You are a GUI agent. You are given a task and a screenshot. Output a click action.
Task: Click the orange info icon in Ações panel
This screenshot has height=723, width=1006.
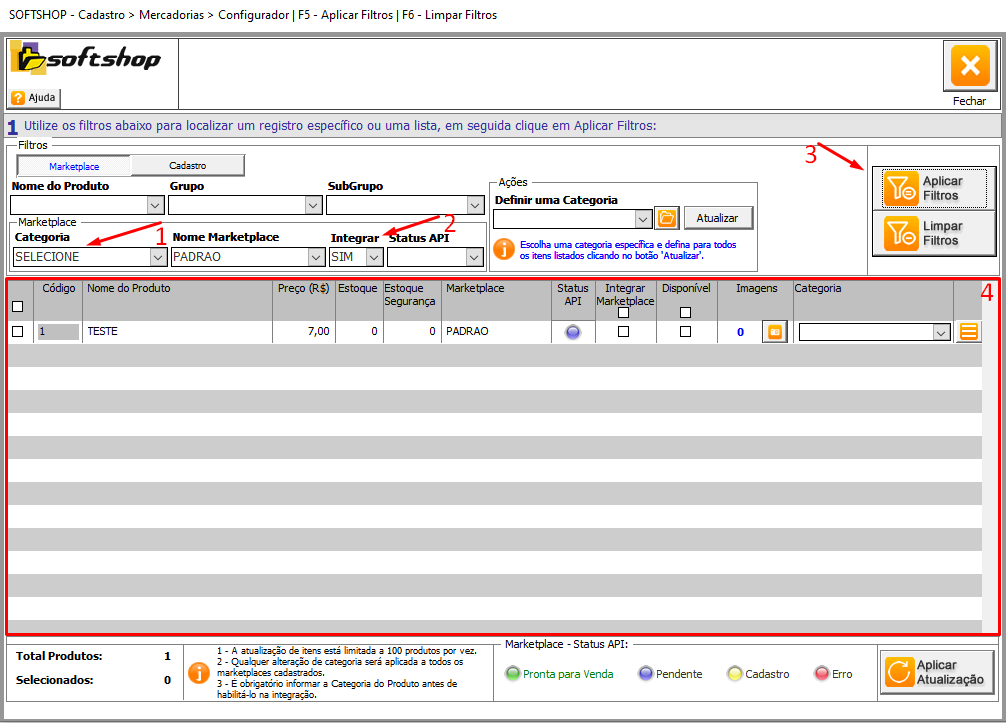point(505,249)
